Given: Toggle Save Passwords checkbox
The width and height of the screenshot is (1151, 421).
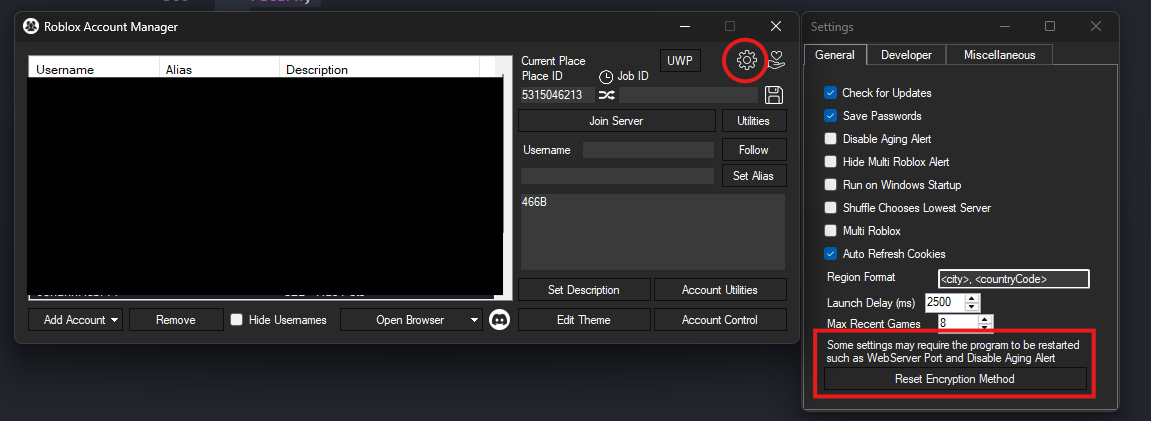Looking at the screenshot, I should (830, 116).
